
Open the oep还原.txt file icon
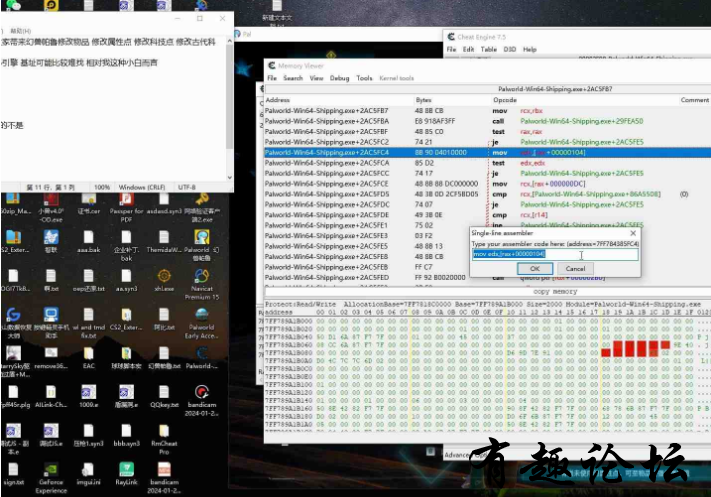click(88, 280)
